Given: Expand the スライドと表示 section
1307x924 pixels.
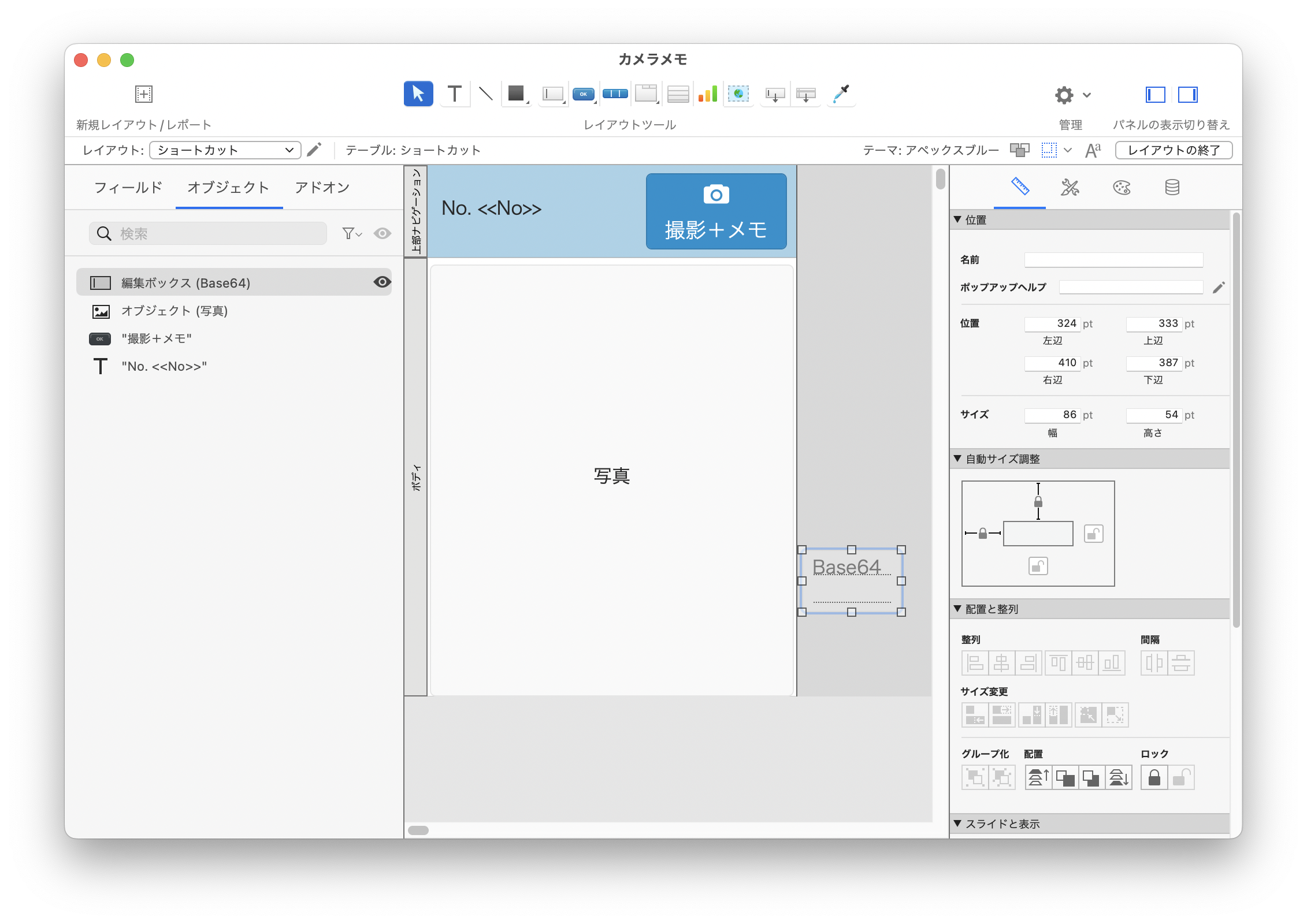Looking at the screenshot, I should tap(958, 824).
